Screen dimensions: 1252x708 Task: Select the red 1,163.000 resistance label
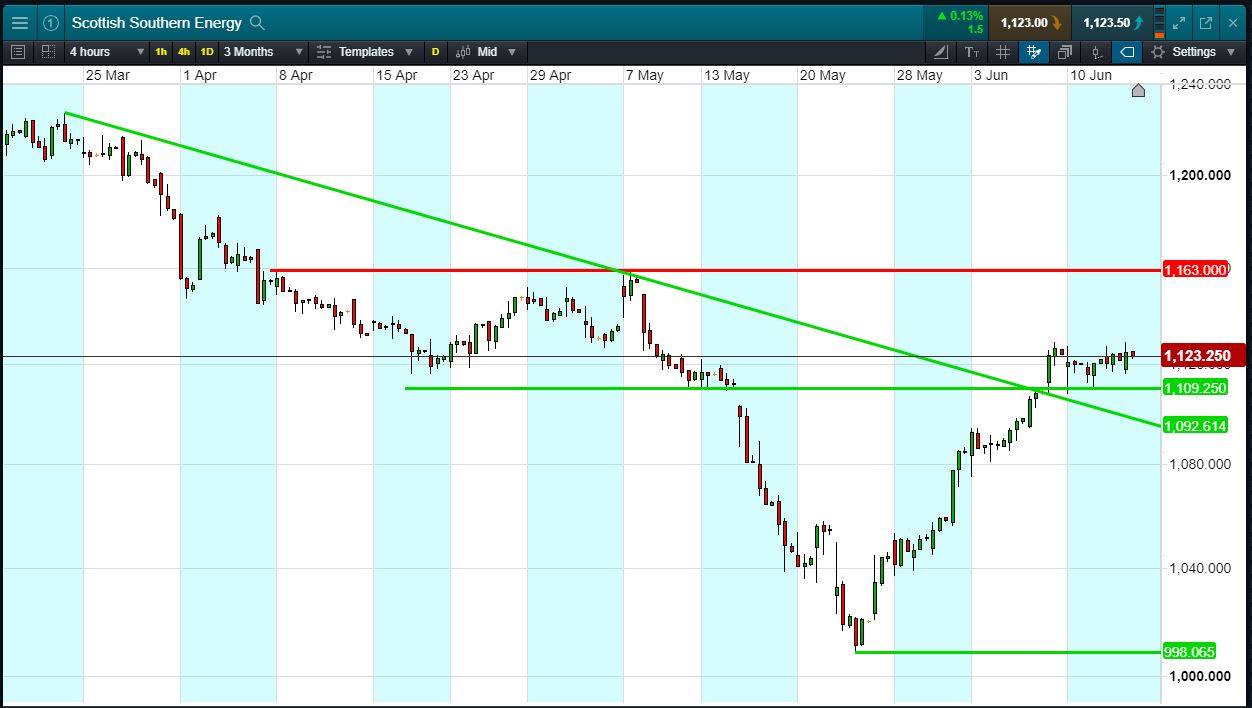click(1196, 270)
